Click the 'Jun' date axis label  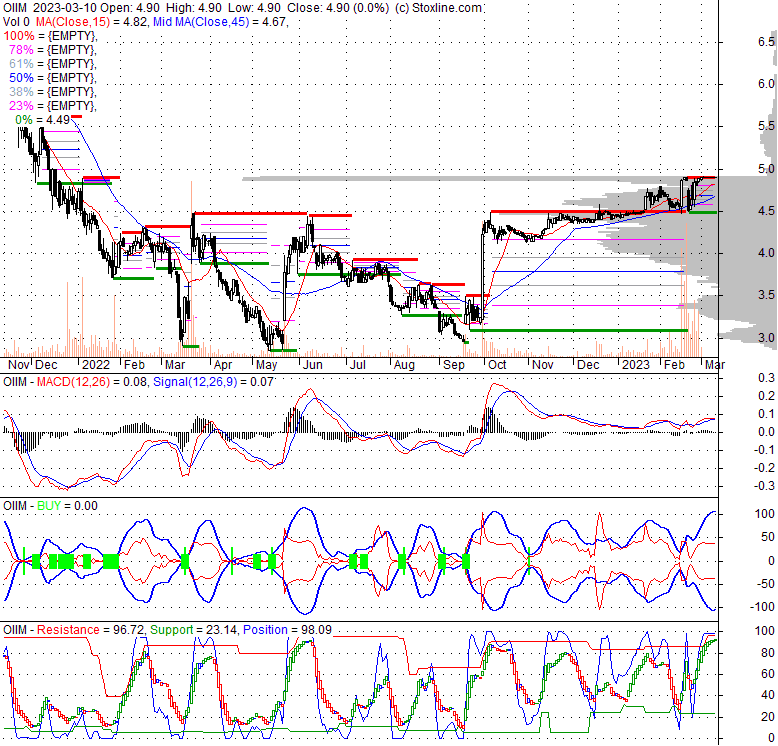tap(313, 365)
